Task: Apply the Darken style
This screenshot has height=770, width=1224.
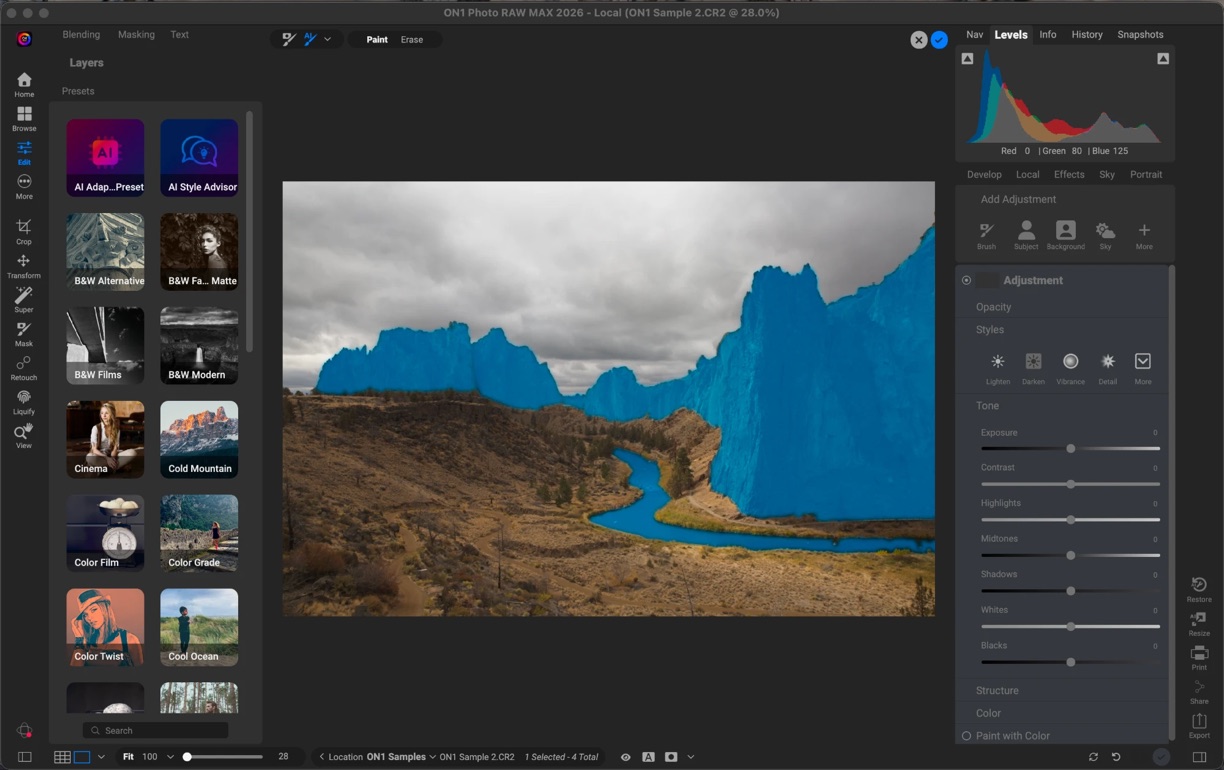Action: point(1033,367)
